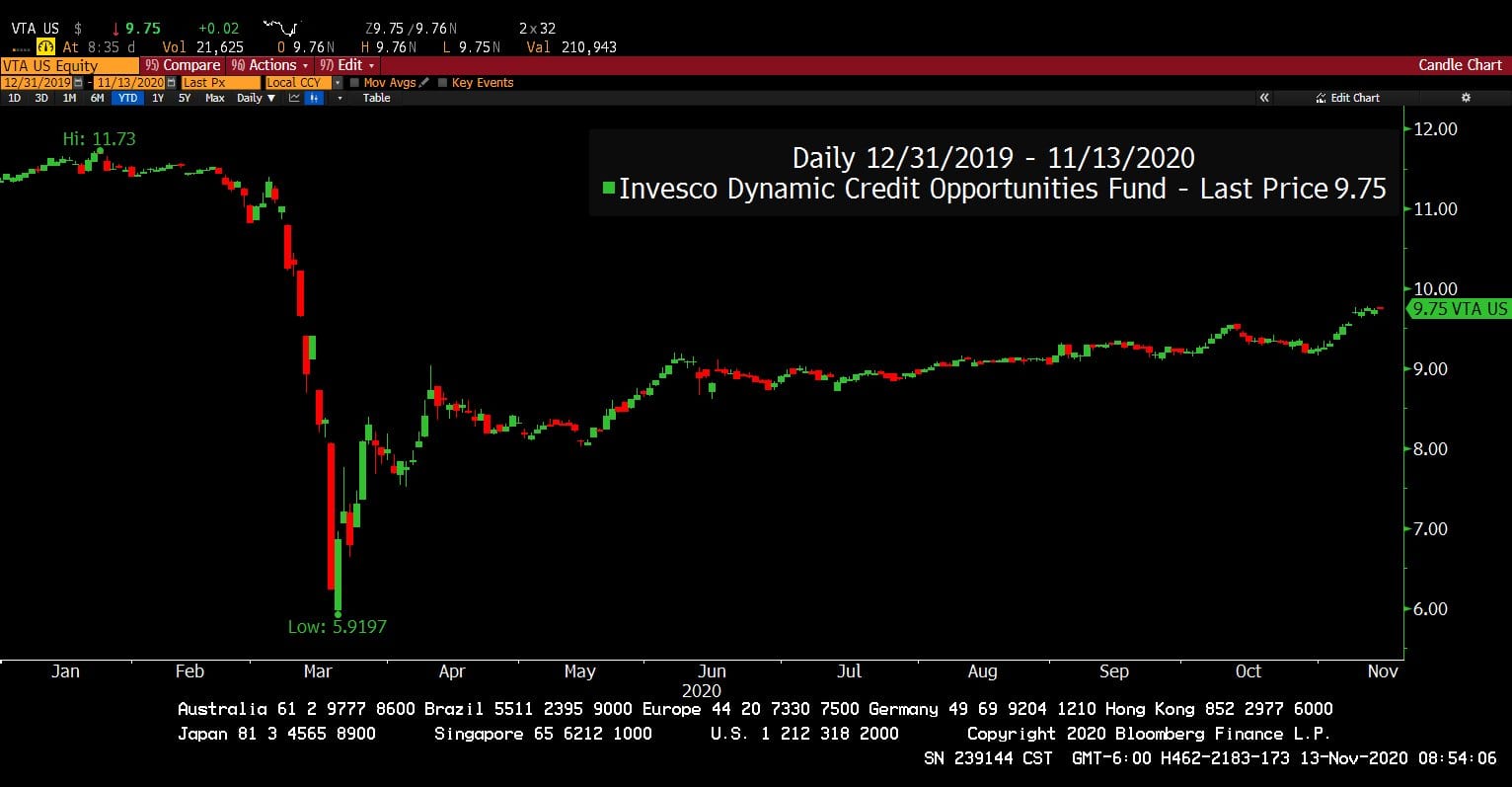
Task: Enable the Key Events checkbox
Action: (442, 83)
